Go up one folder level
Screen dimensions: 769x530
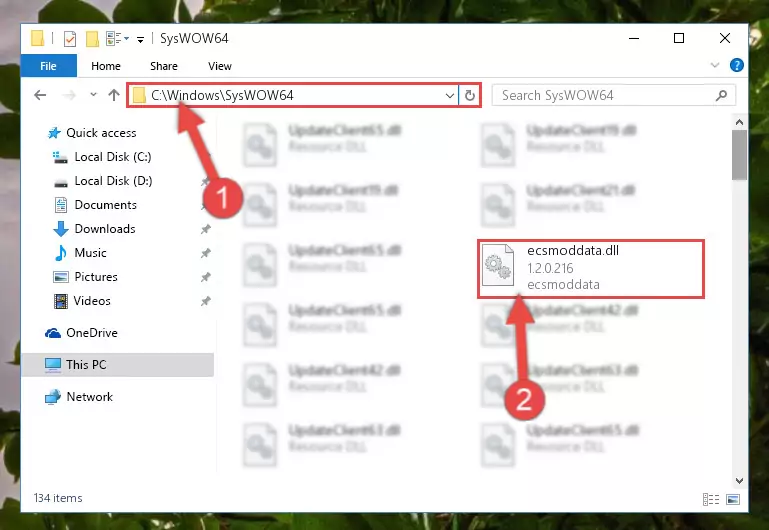[x=114, y=95]
